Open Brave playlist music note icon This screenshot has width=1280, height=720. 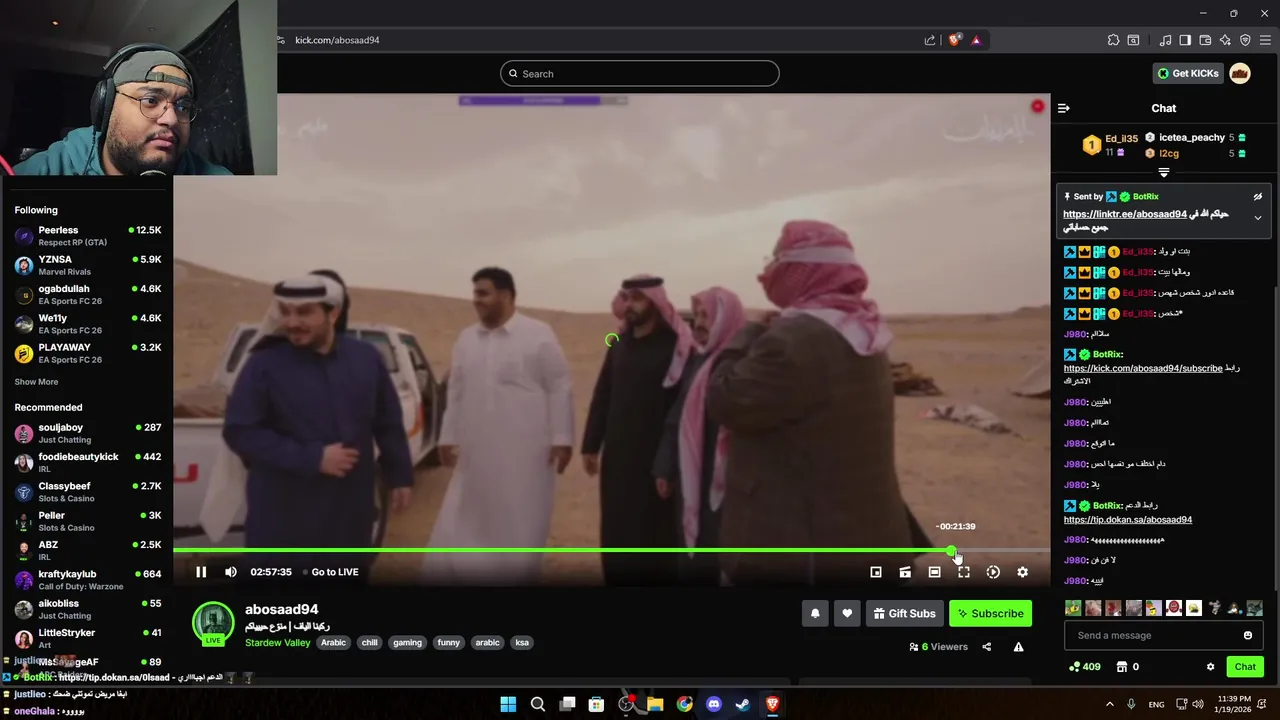tap(1166, 40)
